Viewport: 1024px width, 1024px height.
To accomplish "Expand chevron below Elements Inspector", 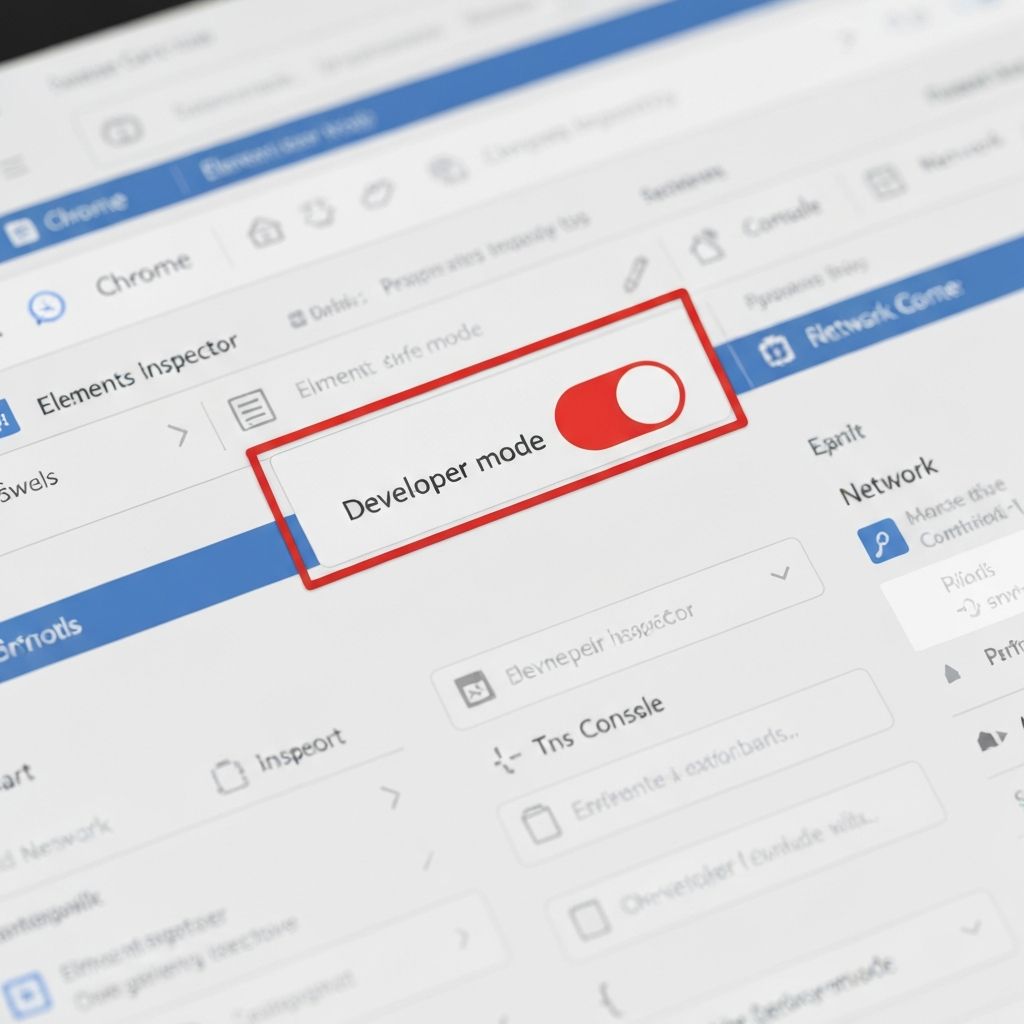I will [x=178, y=435].
